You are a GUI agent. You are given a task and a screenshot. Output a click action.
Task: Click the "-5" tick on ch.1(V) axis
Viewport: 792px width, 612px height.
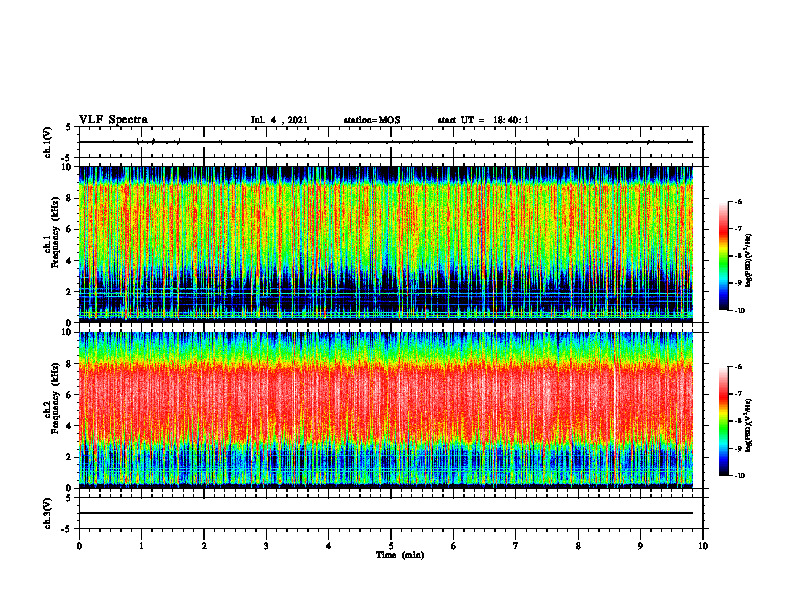click(68, 158)
